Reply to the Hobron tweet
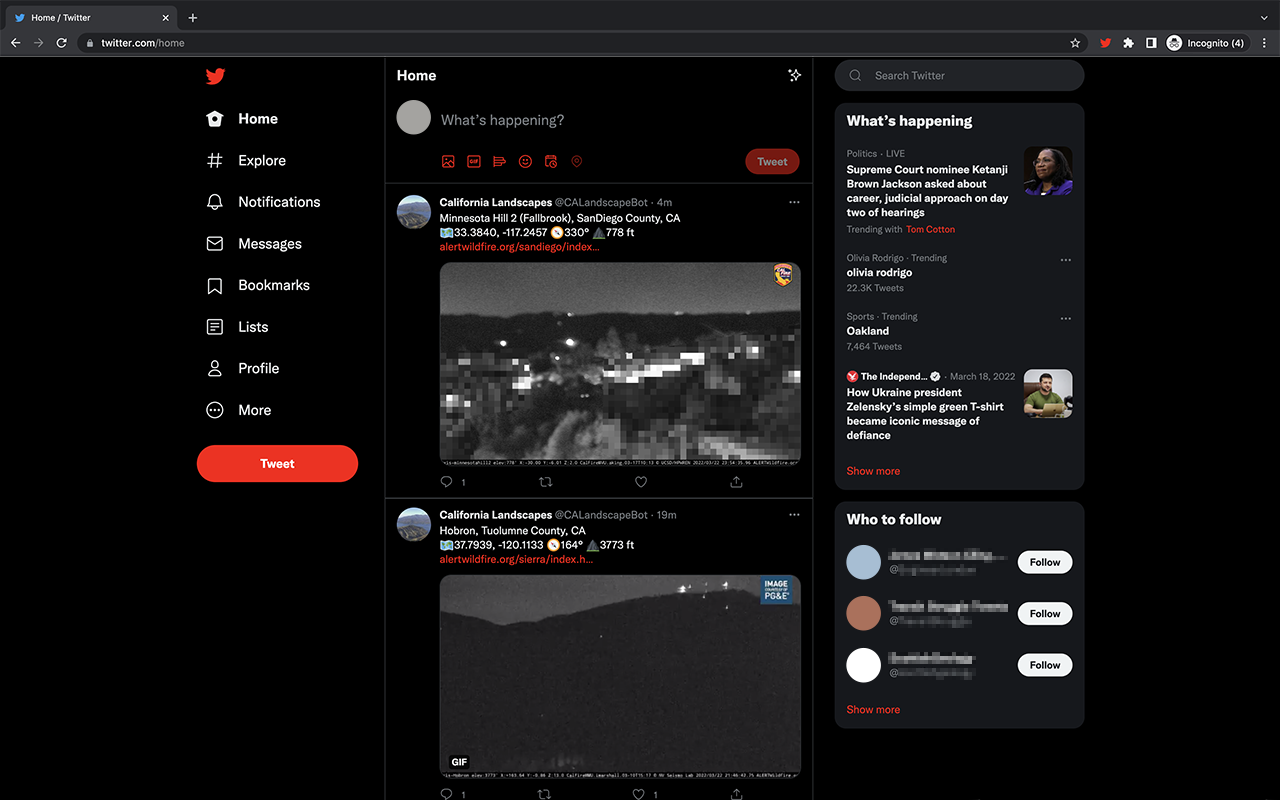 coord(447,794)
